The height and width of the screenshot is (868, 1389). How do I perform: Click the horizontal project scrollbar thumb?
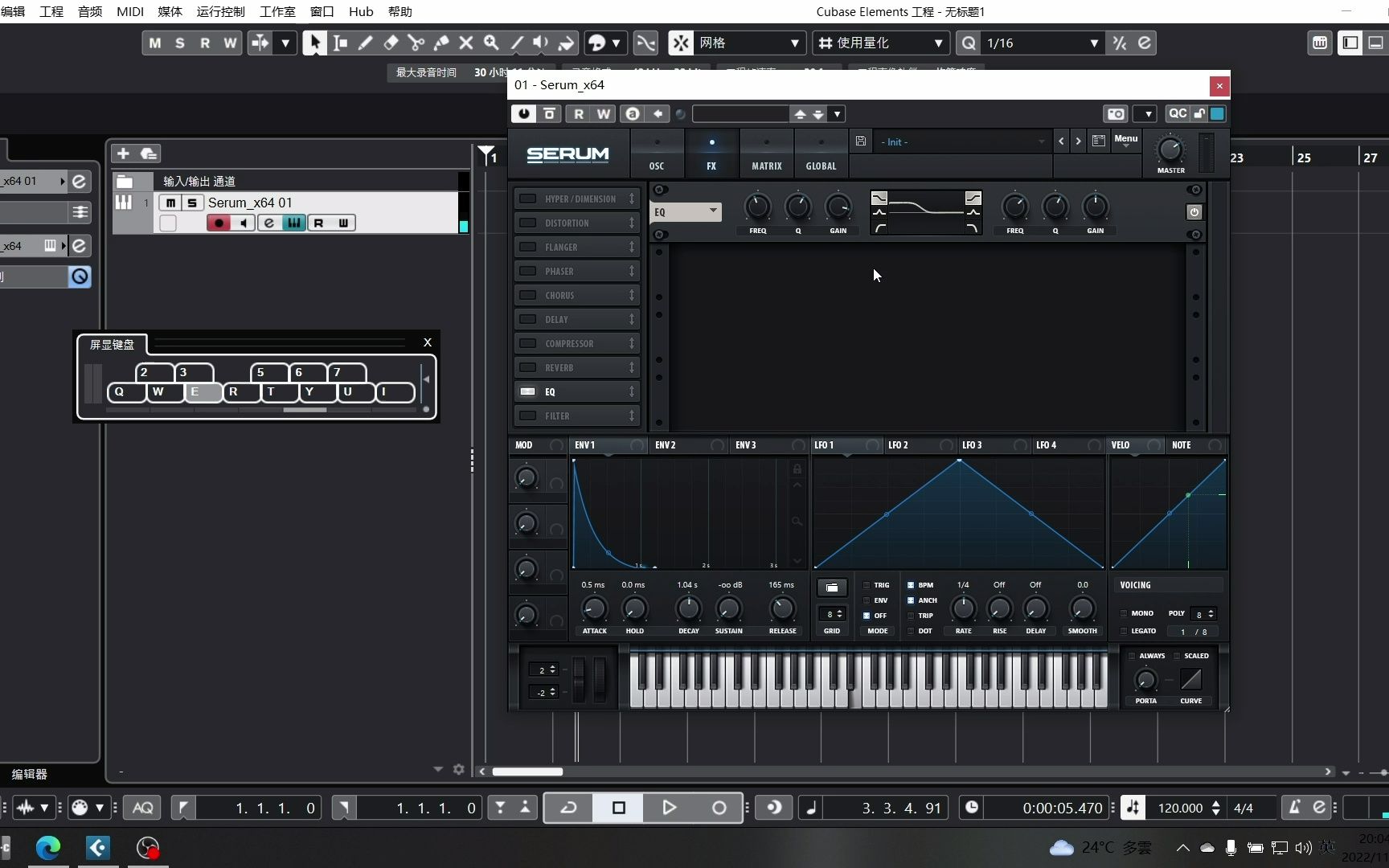tap(527, 772)
